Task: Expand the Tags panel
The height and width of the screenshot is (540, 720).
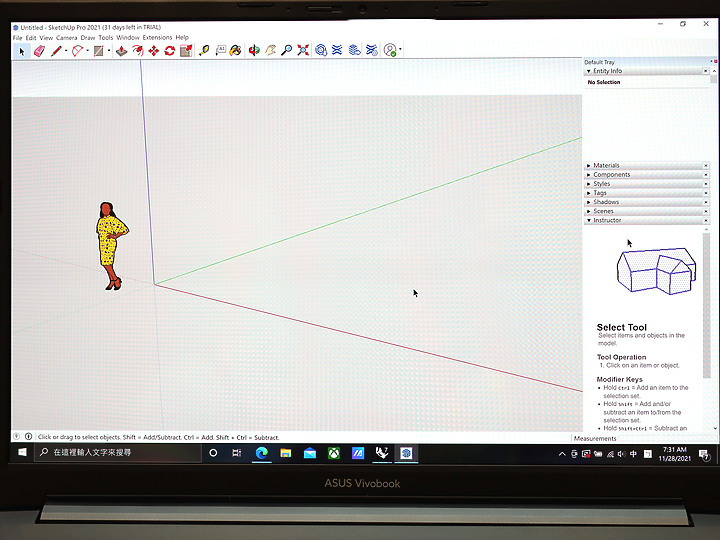Action: 589,193
